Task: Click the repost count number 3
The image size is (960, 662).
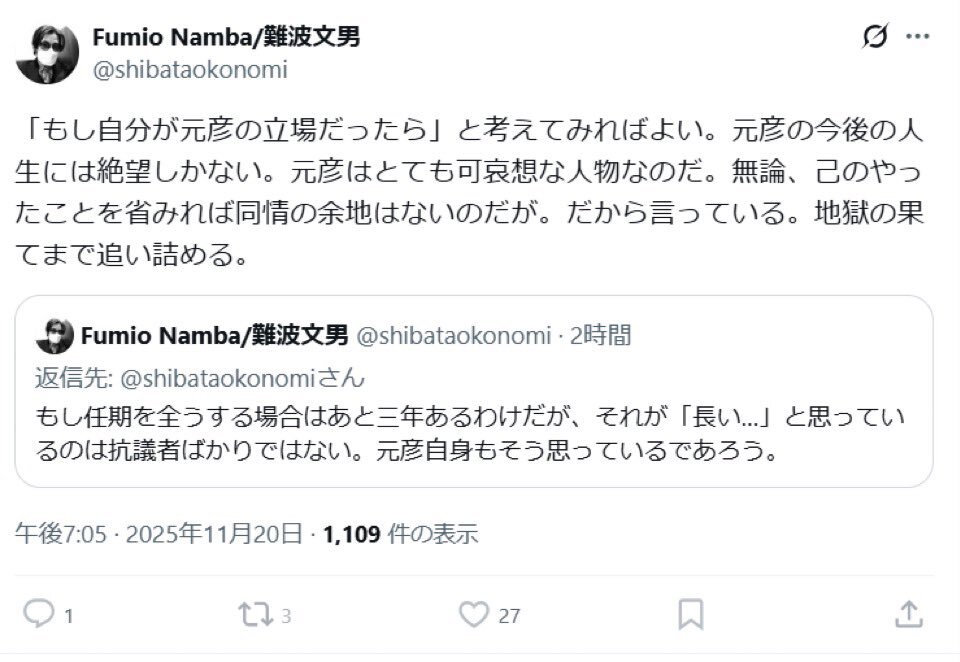Action: (286, 616)
